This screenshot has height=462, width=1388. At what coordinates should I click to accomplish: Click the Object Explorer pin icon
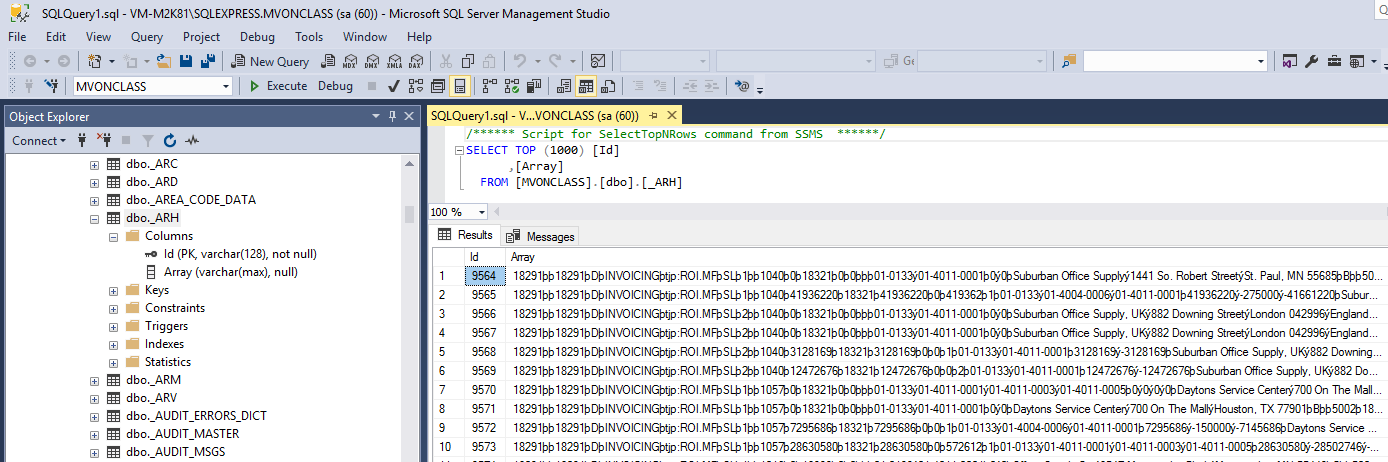392,116
